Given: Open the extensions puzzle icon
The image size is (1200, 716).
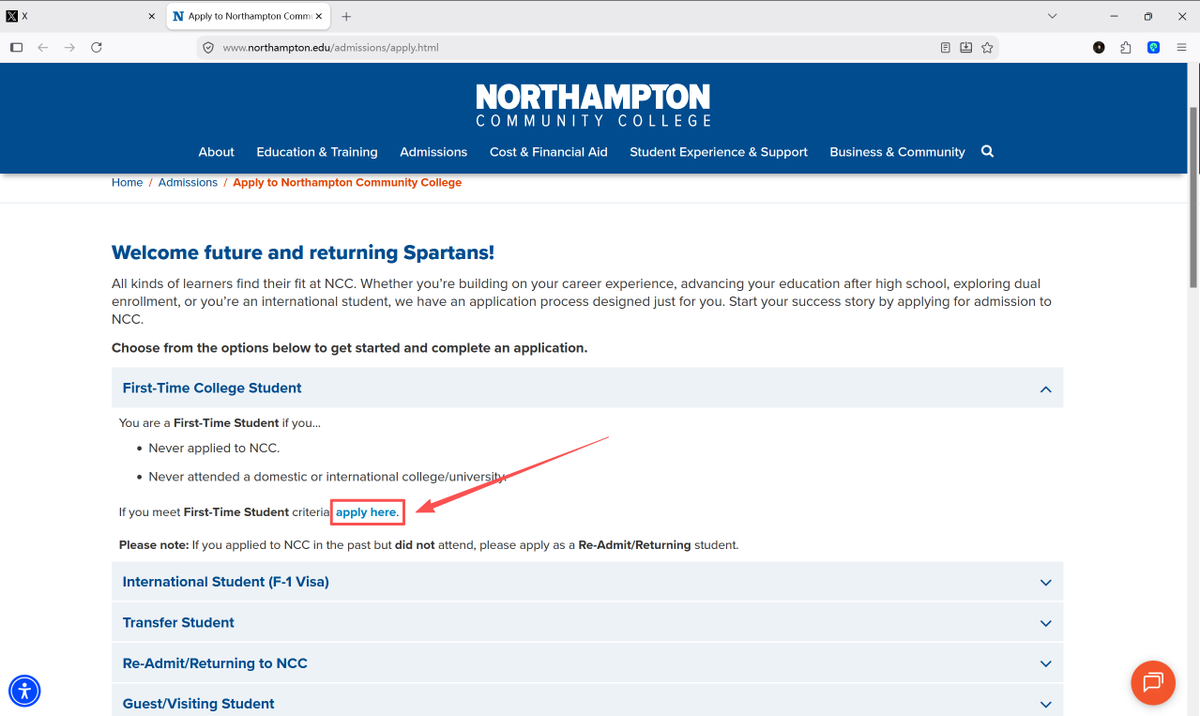Looking at the screenshot, I should [1126, 47].
